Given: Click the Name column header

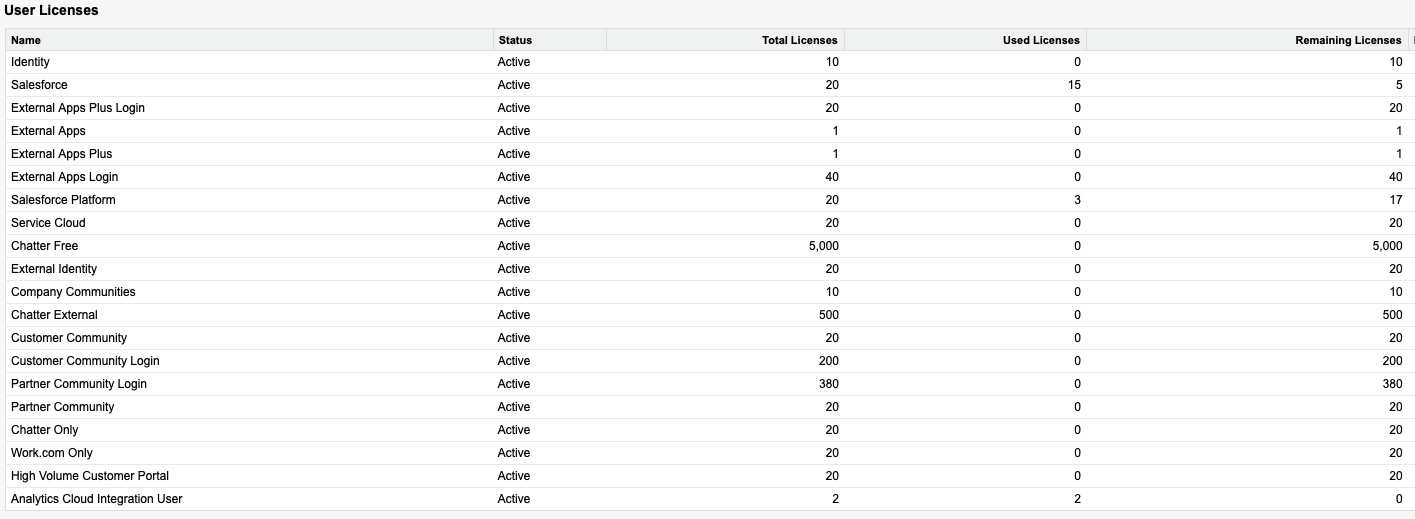Looking at the screenshot, I should [26, 40].
